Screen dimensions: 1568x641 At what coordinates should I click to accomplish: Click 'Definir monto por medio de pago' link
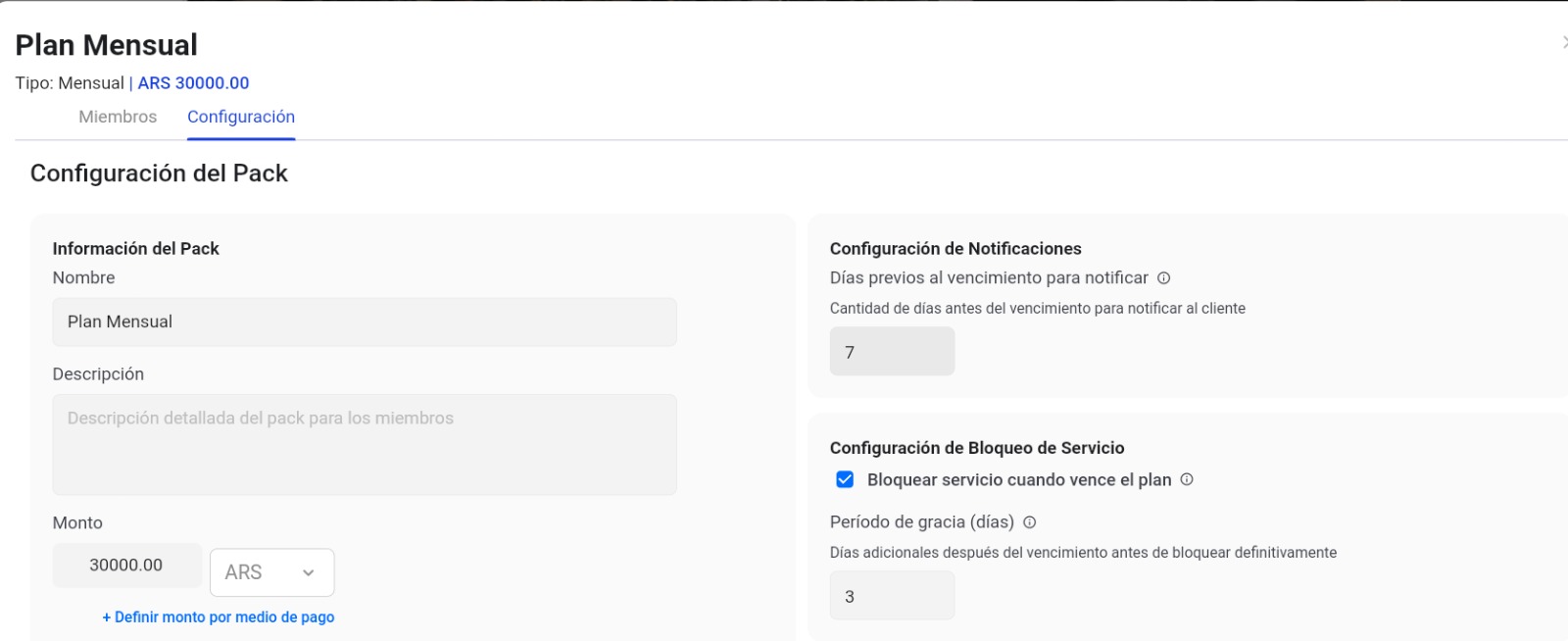pyautogui.click(x=219, y=617)
